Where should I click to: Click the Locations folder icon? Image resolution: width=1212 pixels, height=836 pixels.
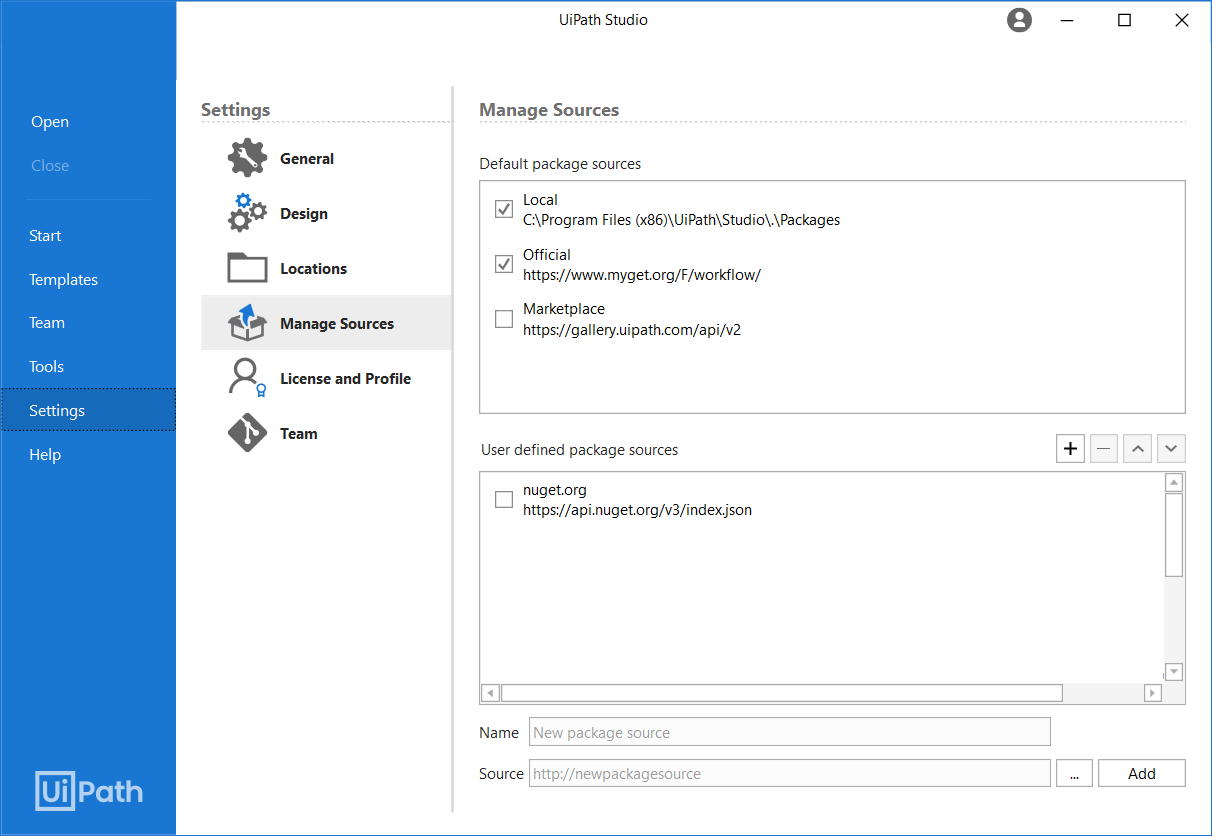[247, 268]
